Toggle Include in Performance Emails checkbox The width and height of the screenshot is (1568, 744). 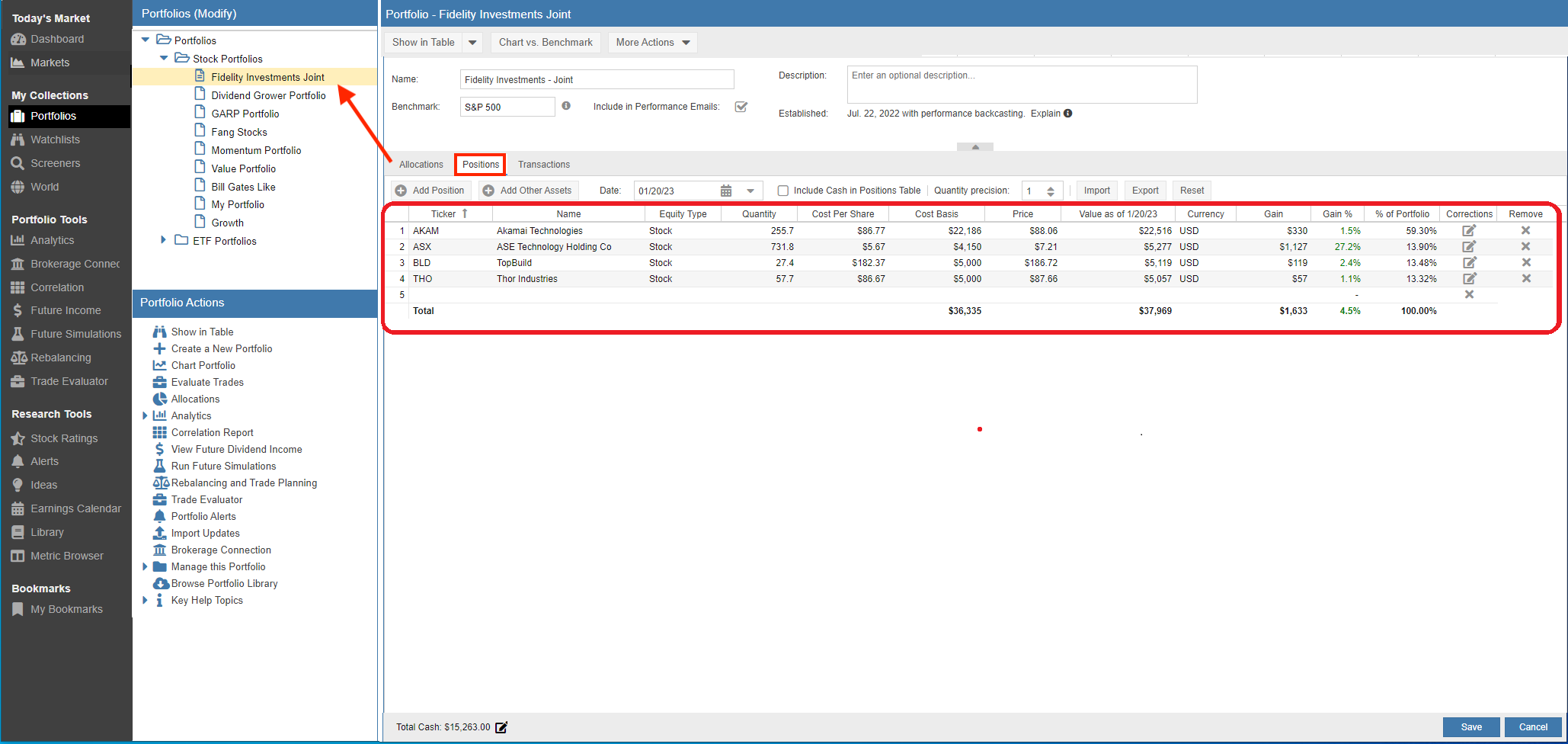tap(741, 107)
